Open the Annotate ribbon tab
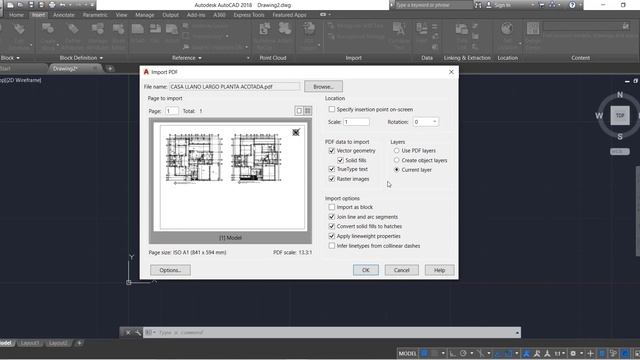The width and height of the screenshot is (640, 360). coord(64,15)
